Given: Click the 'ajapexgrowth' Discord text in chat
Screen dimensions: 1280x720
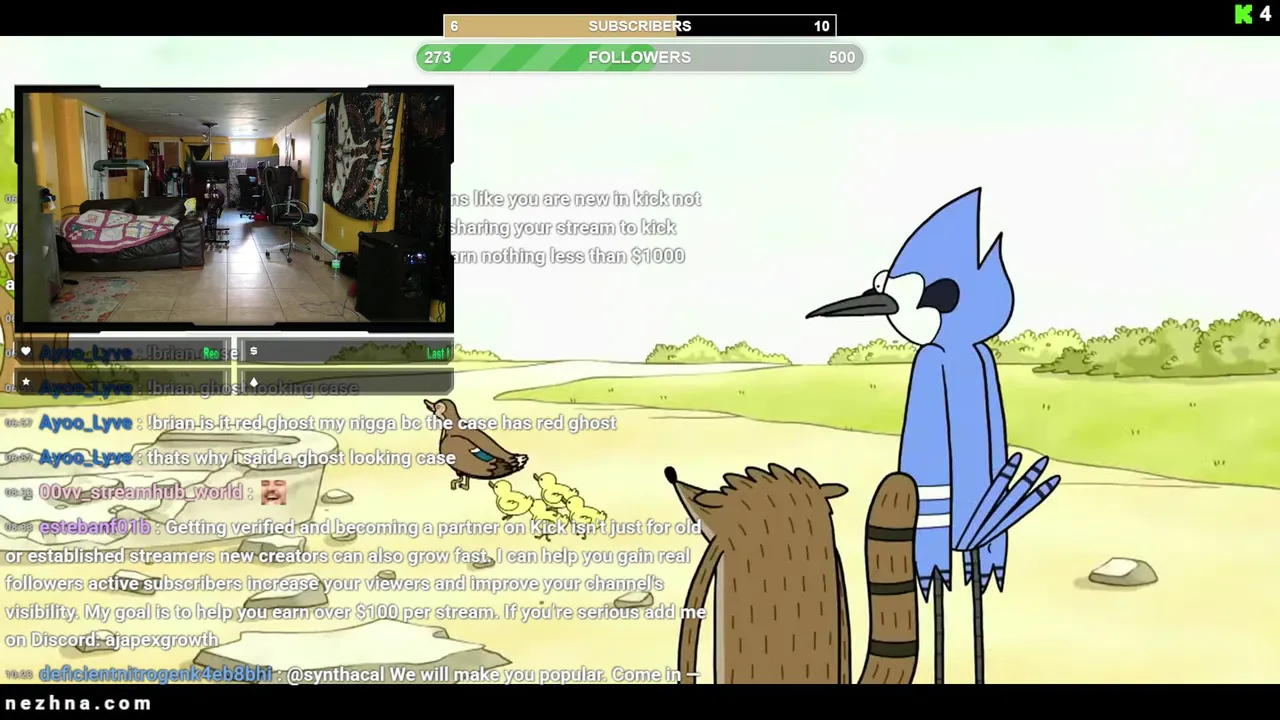Looking at the screenshot, I should pyautogui.click(x=160, y=640).
